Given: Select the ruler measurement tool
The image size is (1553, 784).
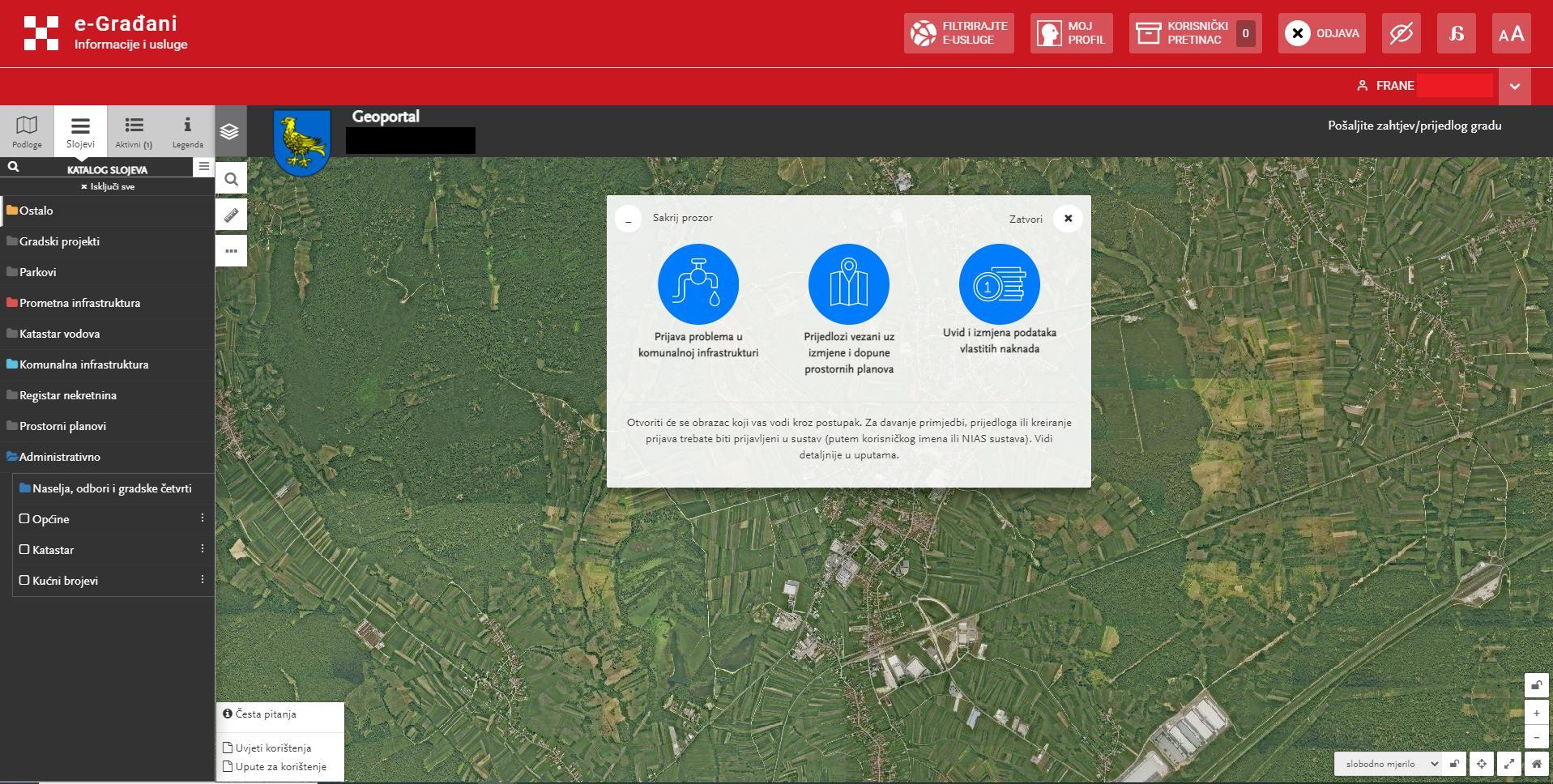Looking at the screenshot, I should coord(231,215).
